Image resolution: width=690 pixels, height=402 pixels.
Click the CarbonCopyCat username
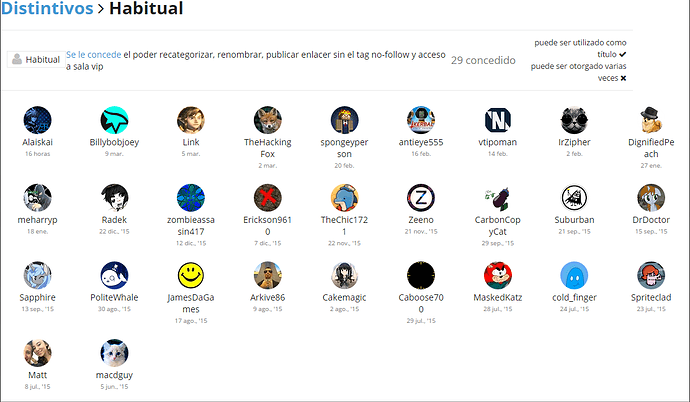[498, 225]
